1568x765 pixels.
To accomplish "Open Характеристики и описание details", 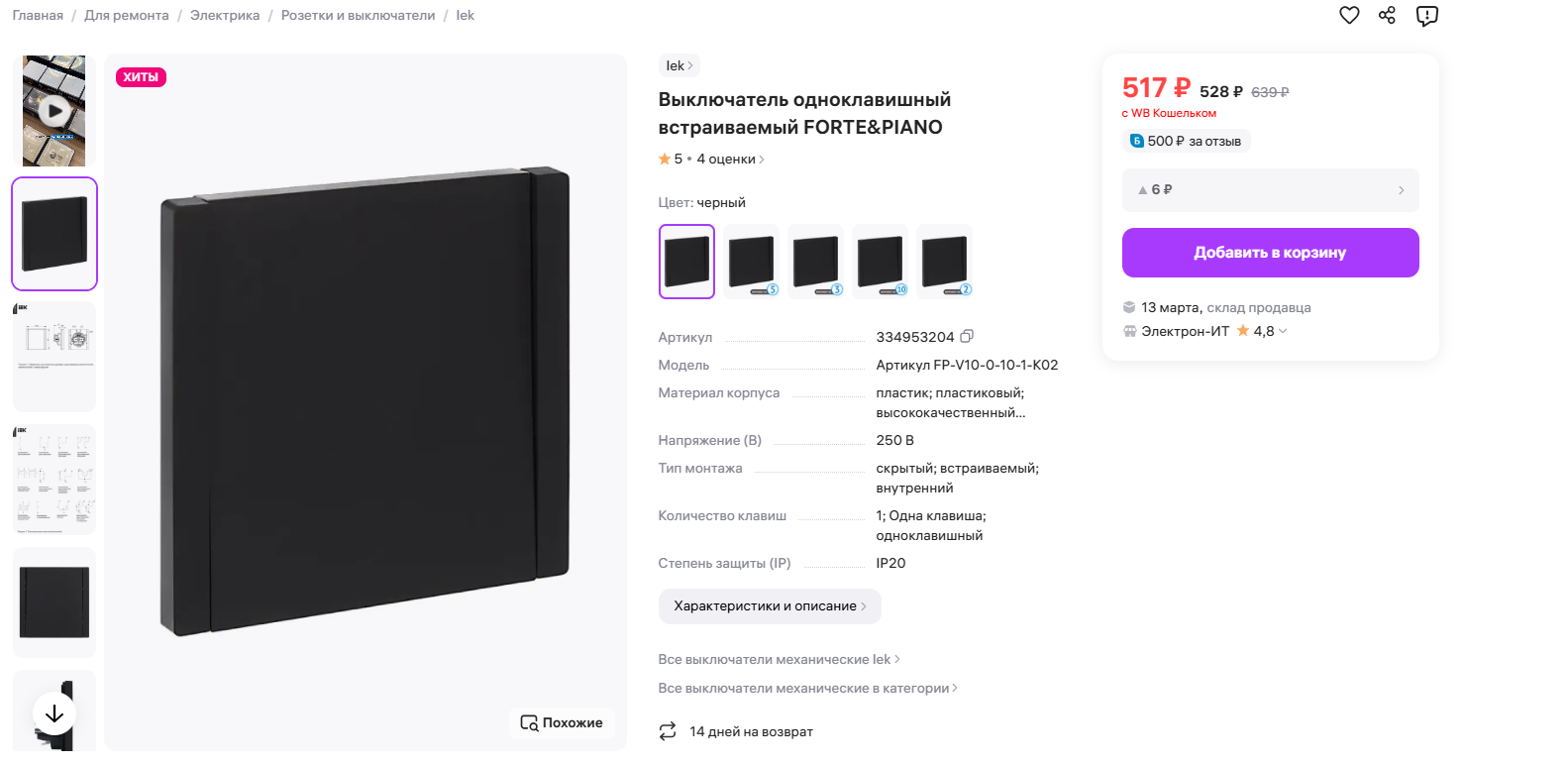I will 770,606.
